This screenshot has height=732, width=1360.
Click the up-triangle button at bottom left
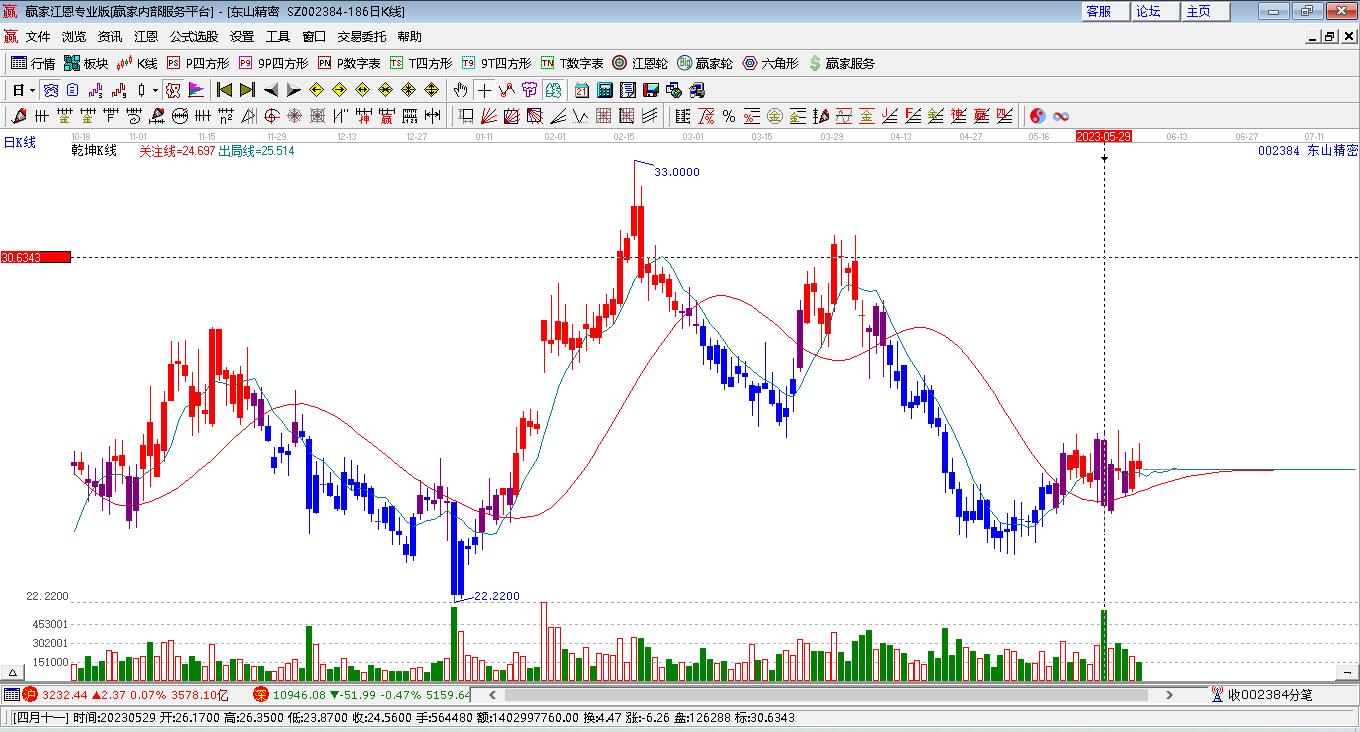[14, 673]
